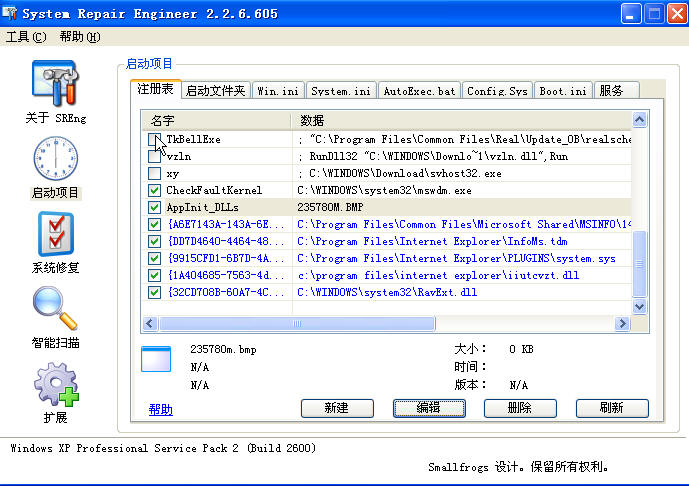Open the 系统修复 checklist icon

56,234
